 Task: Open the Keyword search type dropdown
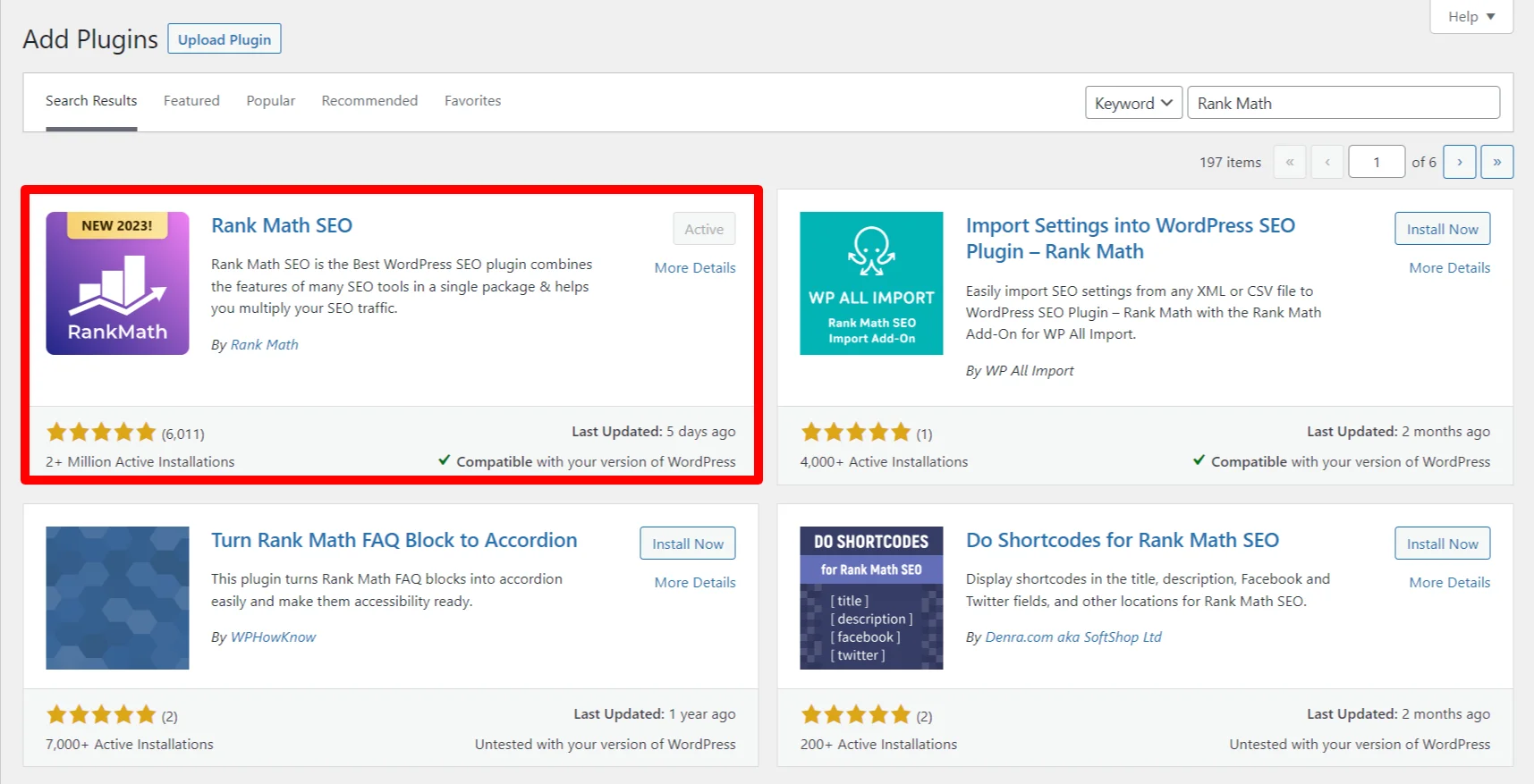click(x=1134, y=103)
